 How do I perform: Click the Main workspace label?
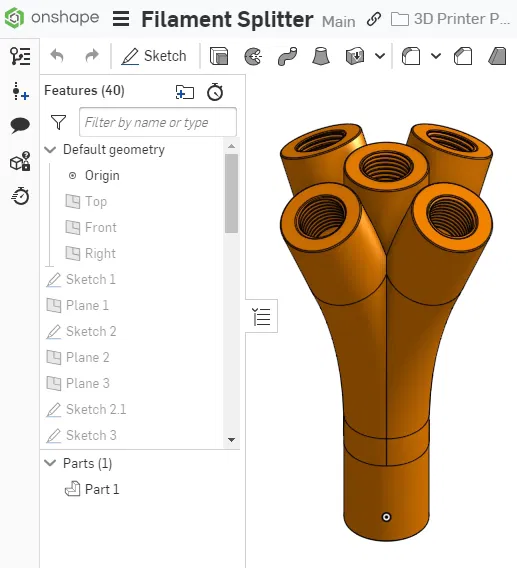point(338,22)
